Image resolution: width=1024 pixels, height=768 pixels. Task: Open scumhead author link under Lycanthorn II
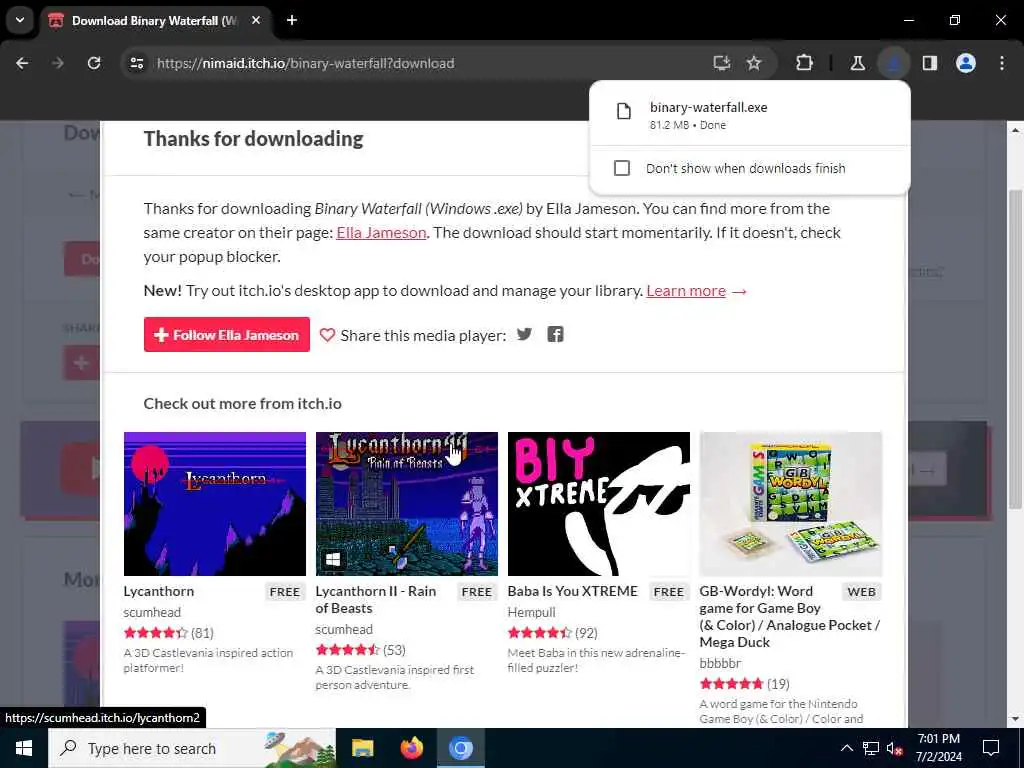(344, 630)
